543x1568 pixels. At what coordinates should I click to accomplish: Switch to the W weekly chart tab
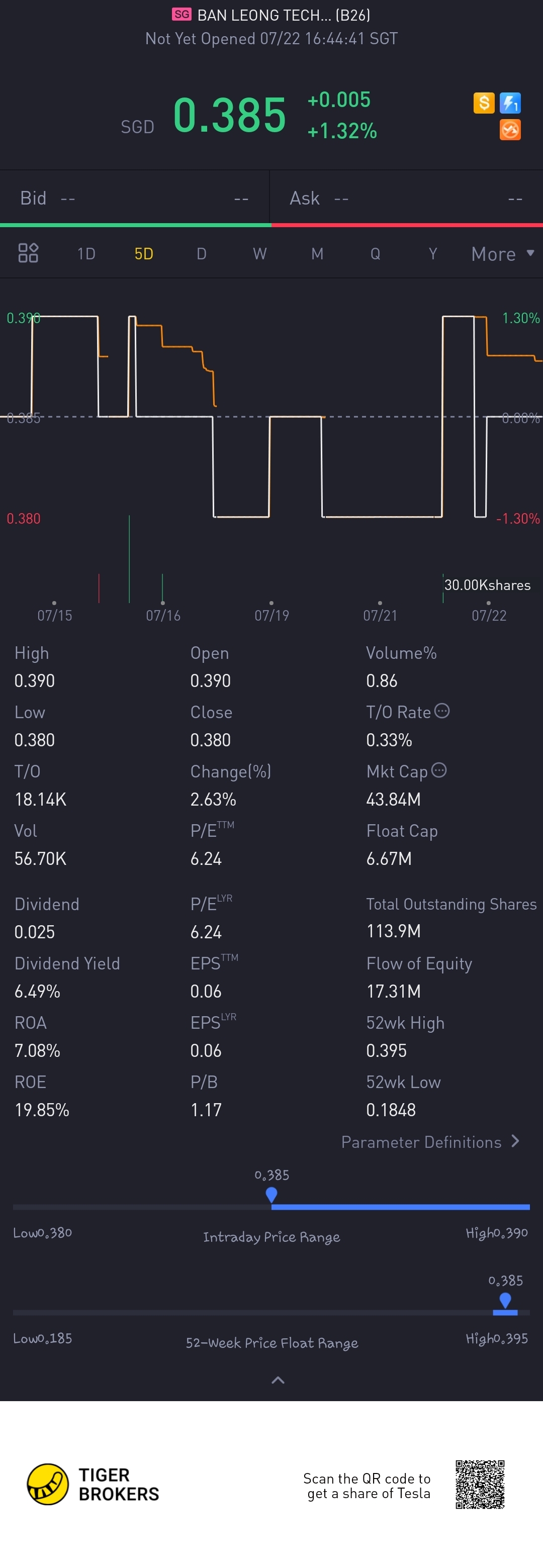click(259, 253)
